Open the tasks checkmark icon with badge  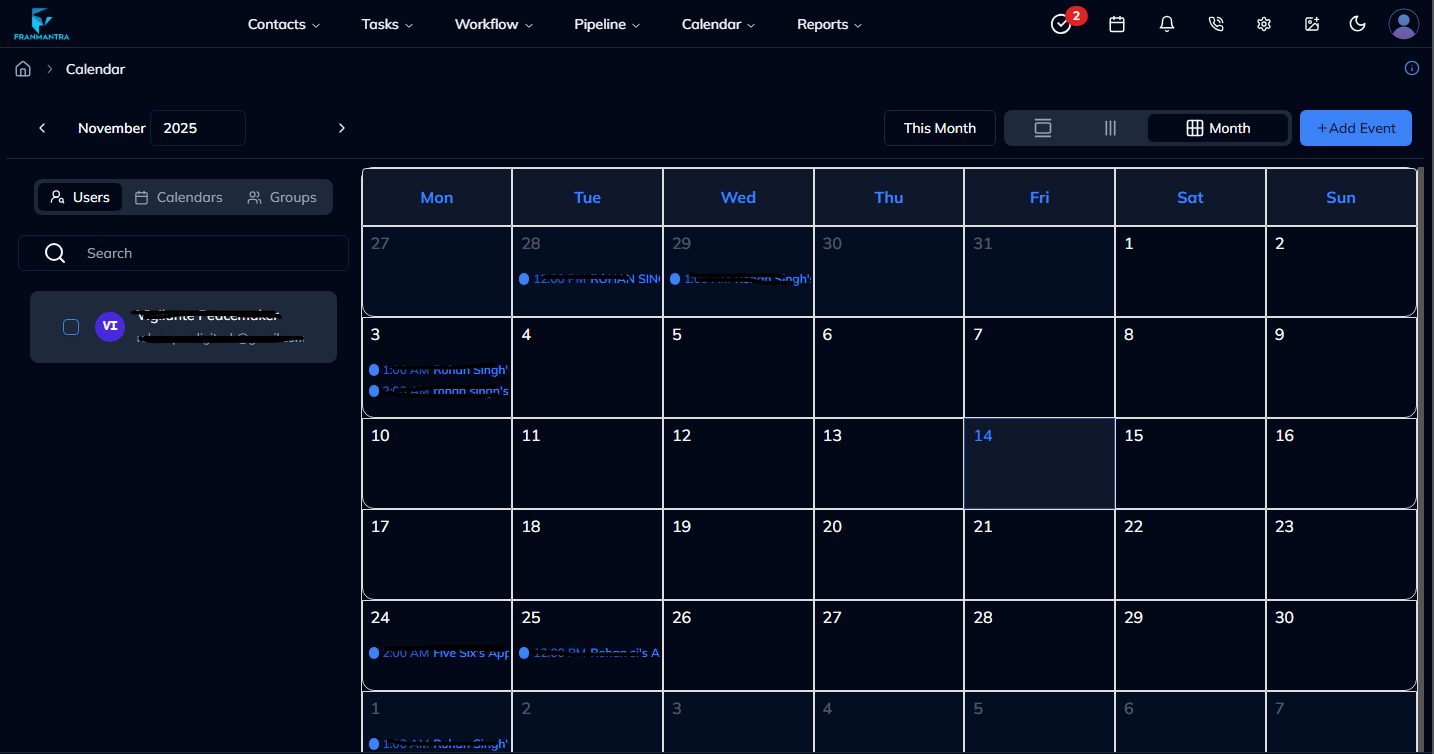click(x=1061, y=23)
